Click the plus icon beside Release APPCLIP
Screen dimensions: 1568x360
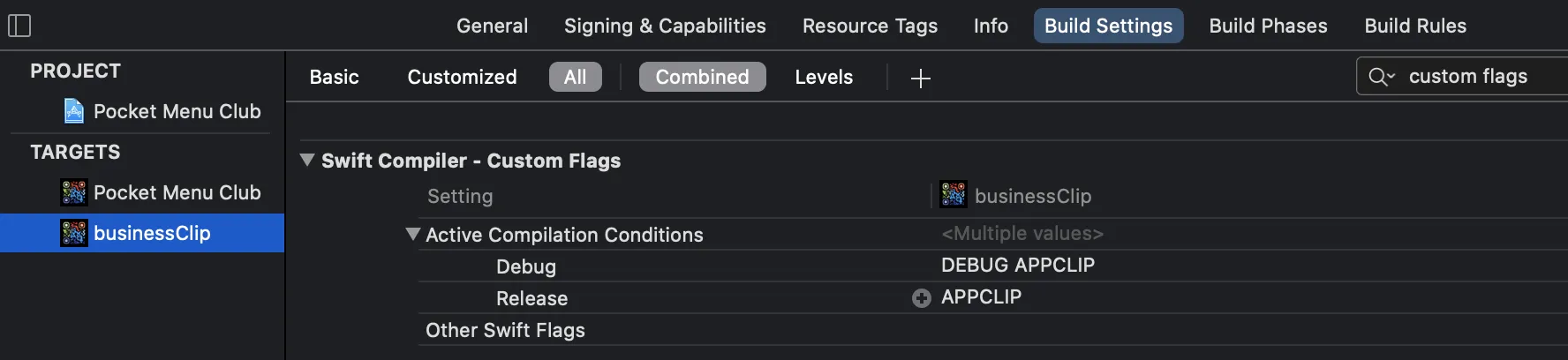click(x=922, y=298)
